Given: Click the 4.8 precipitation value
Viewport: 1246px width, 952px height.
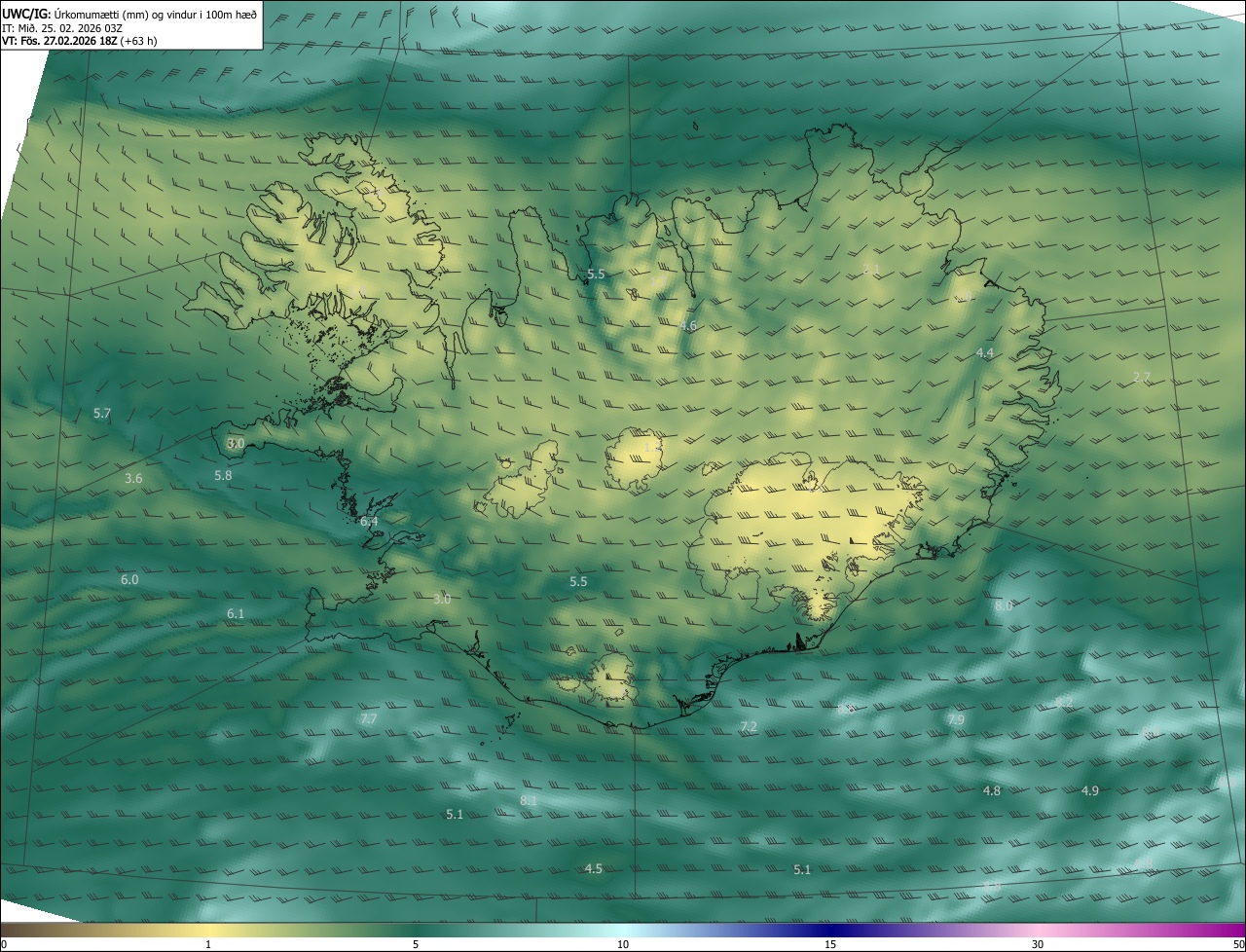Looking at the screenshot, I should pyautogui.click(x=992, y=791).
